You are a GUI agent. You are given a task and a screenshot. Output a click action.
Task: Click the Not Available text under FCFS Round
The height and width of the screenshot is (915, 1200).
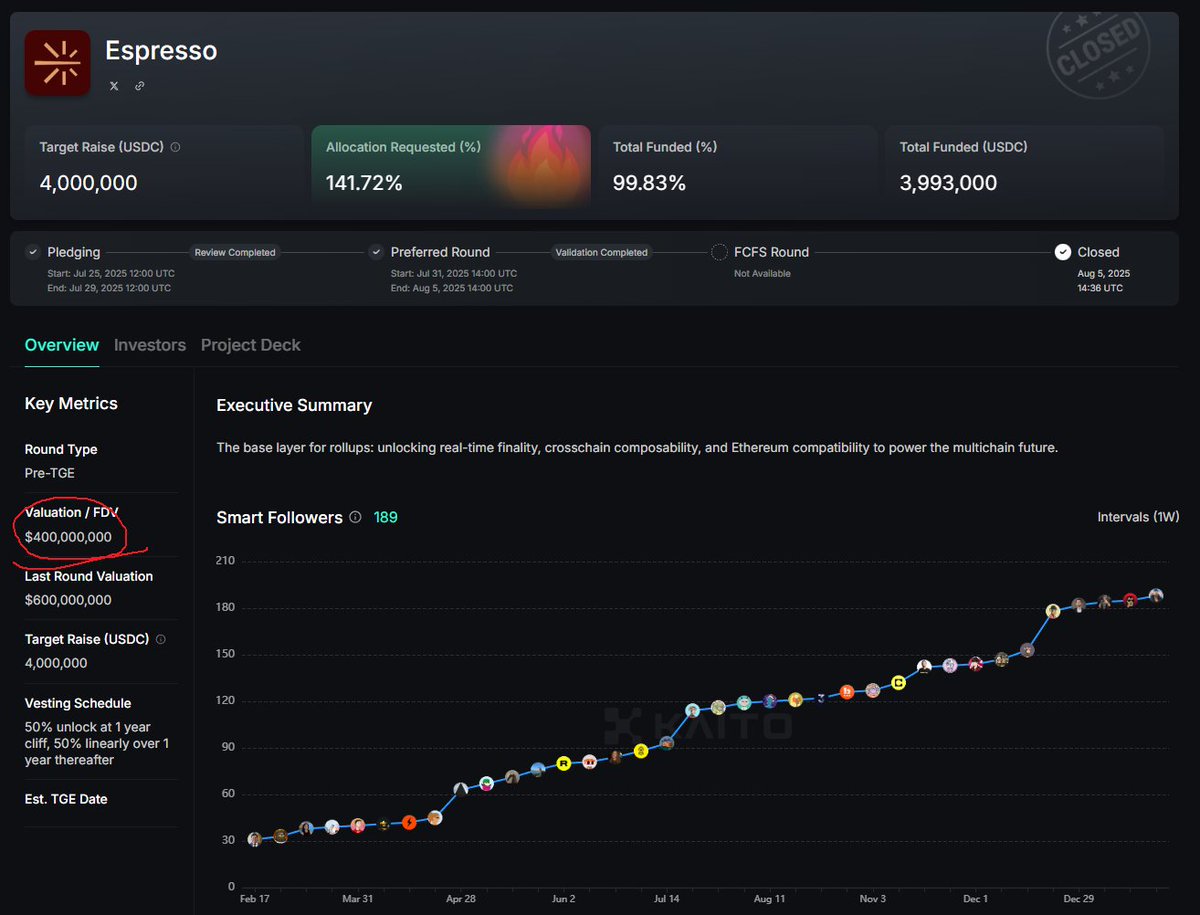click(x=762, y=273)
